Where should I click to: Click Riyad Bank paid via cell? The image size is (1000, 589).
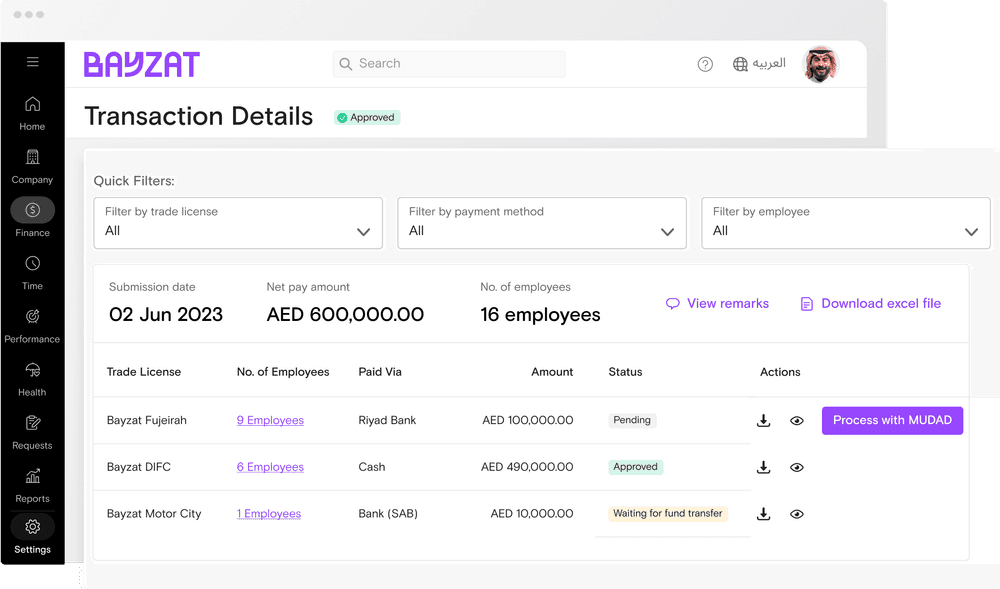[387, 420]
